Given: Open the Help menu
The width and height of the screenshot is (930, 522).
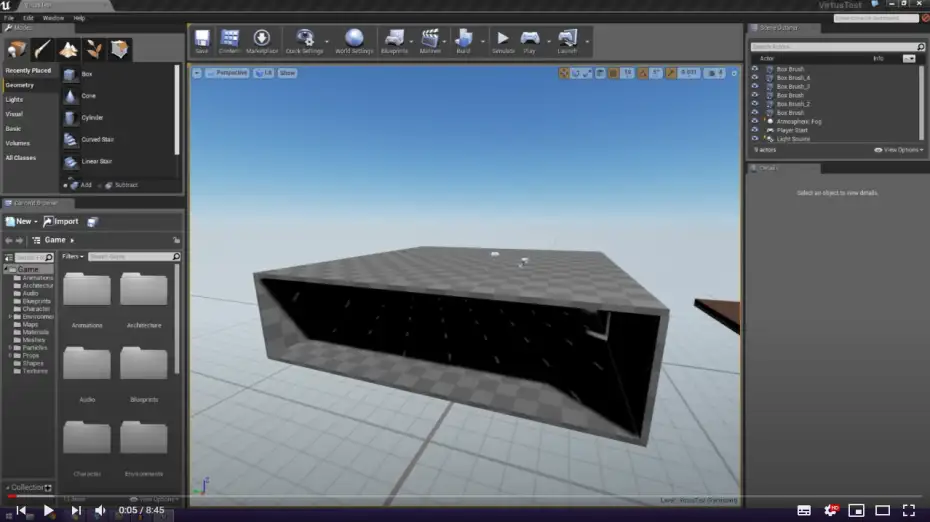Looking at the screenshot, I should click(79, 18).
